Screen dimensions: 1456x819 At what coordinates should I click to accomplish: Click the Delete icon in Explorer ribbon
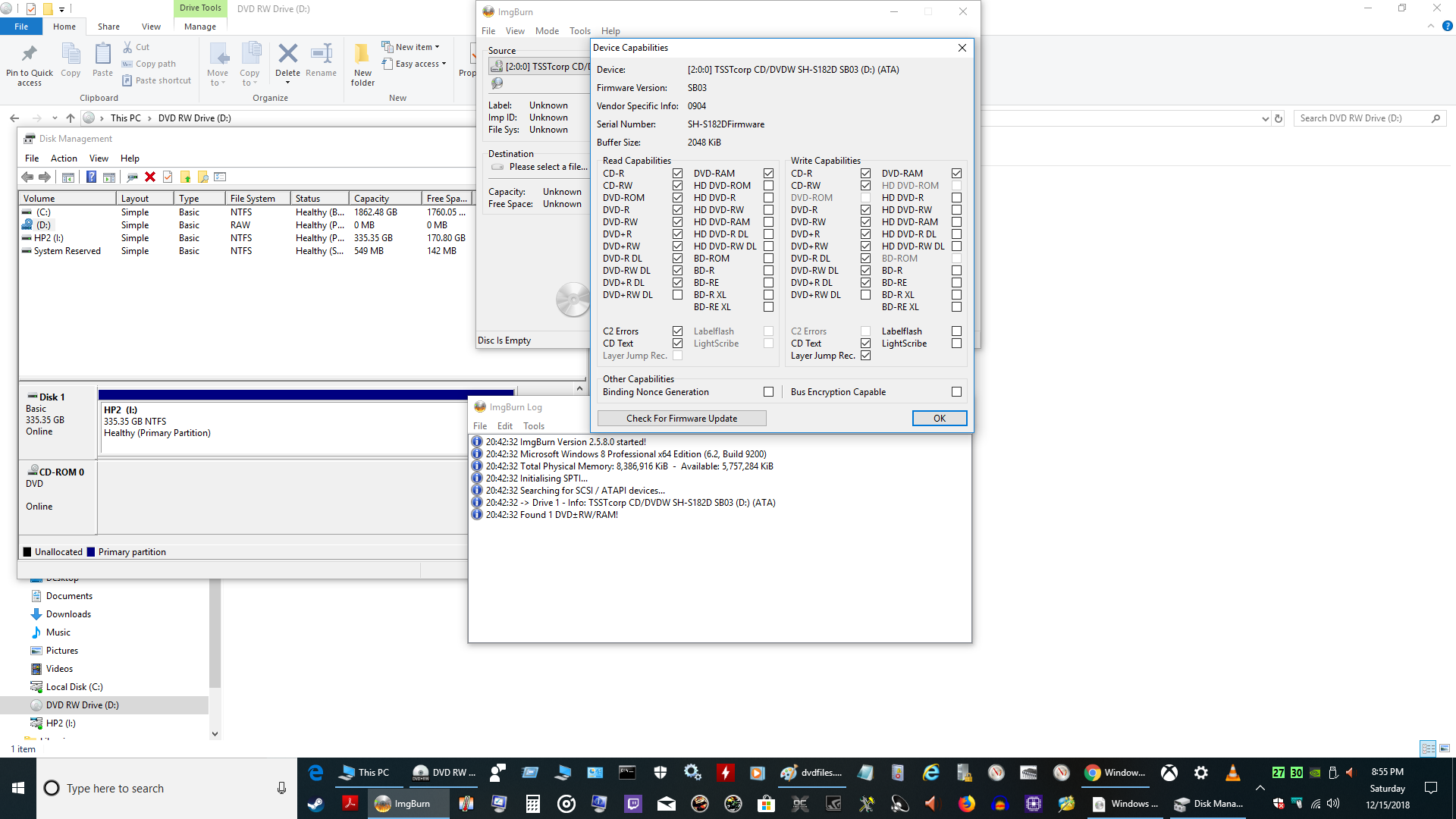(x=287, y=53)
